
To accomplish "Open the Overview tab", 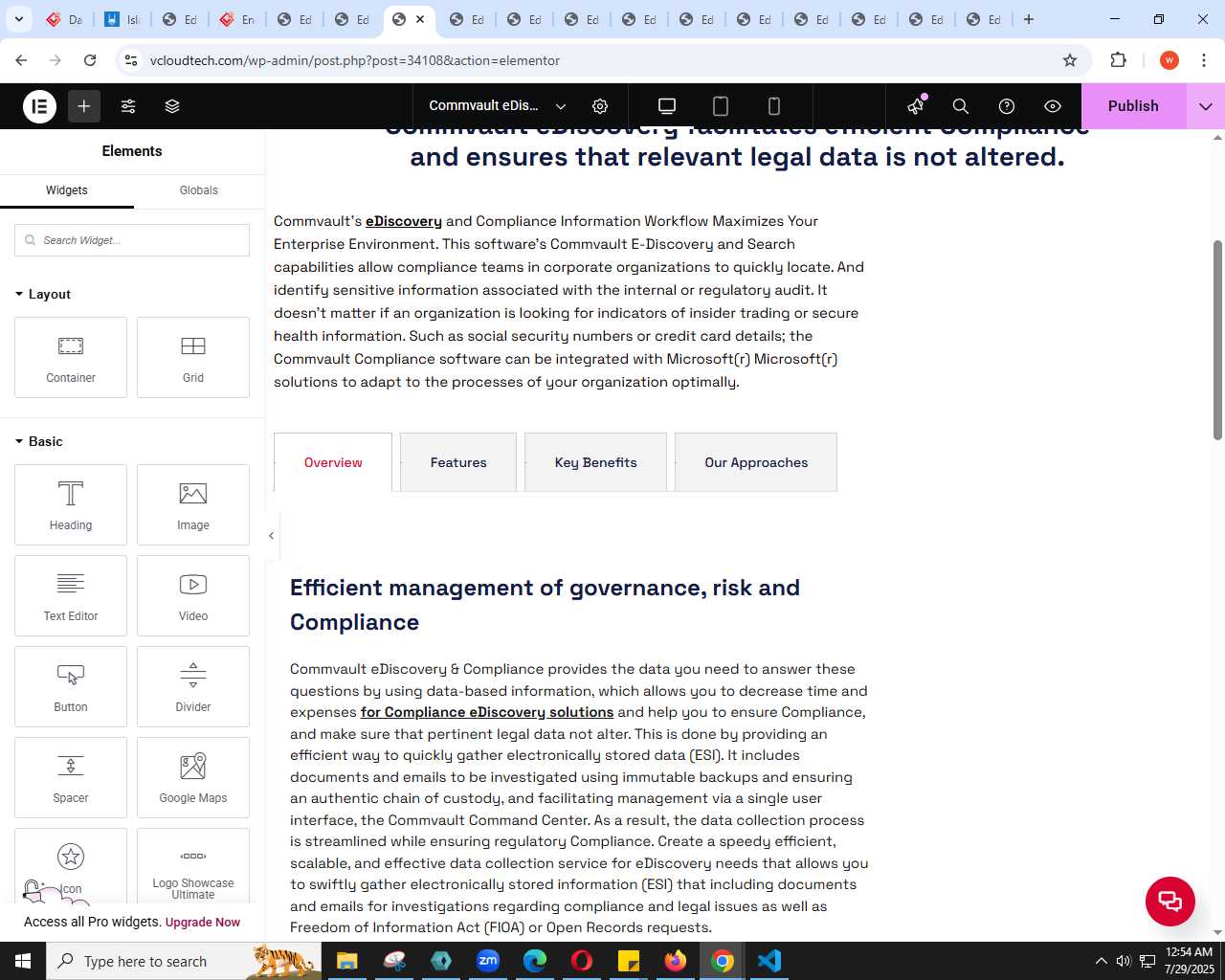I will (333, 462).
